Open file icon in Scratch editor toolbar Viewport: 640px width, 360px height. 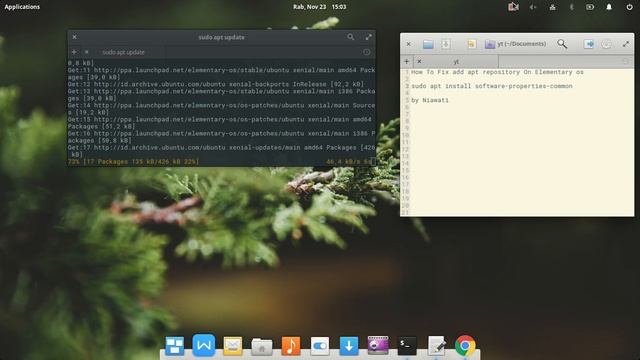point(428,44)
